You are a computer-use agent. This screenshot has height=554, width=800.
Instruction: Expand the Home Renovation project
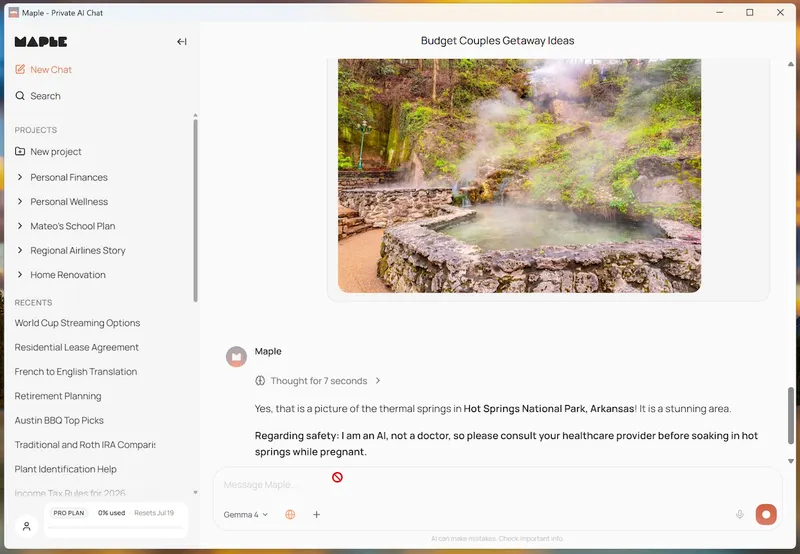pyautogui.click(x=20, y=275)
